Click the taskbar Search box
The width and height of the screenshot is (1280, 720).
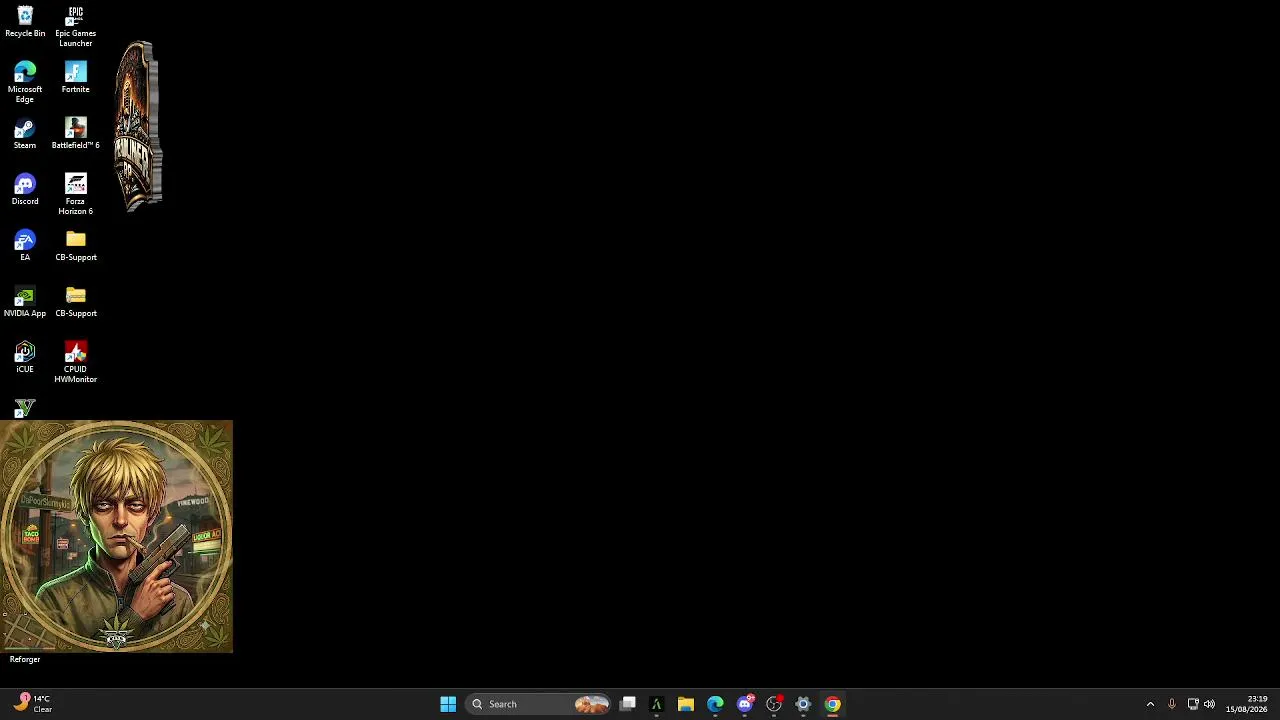coord(539,704)
